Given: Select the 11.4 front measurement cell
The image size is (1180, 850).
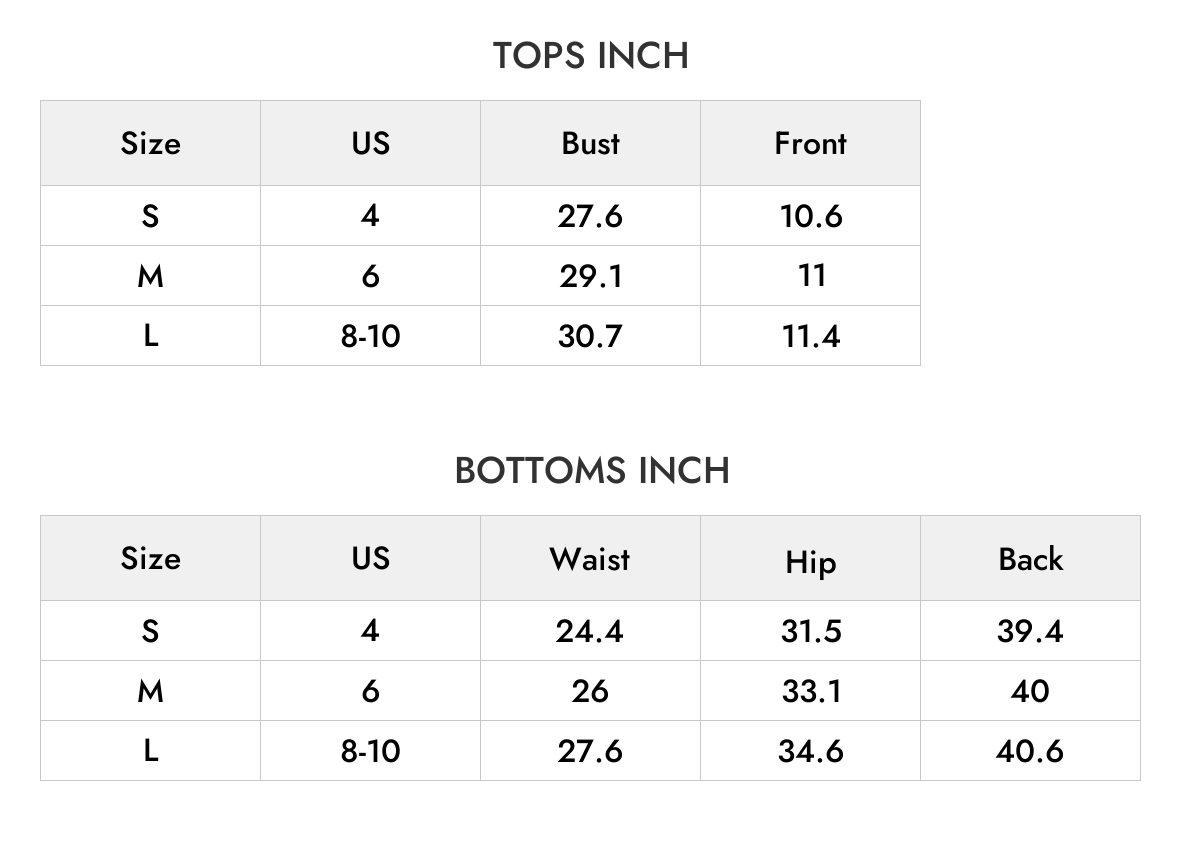Looking at the screenshot, I should click(810, 336).
